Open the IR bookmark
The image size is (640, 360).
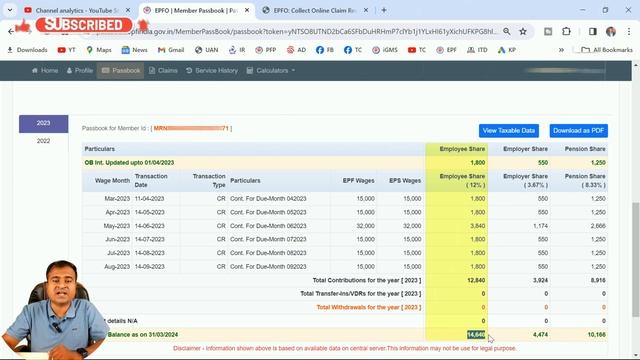coord(237,50)
